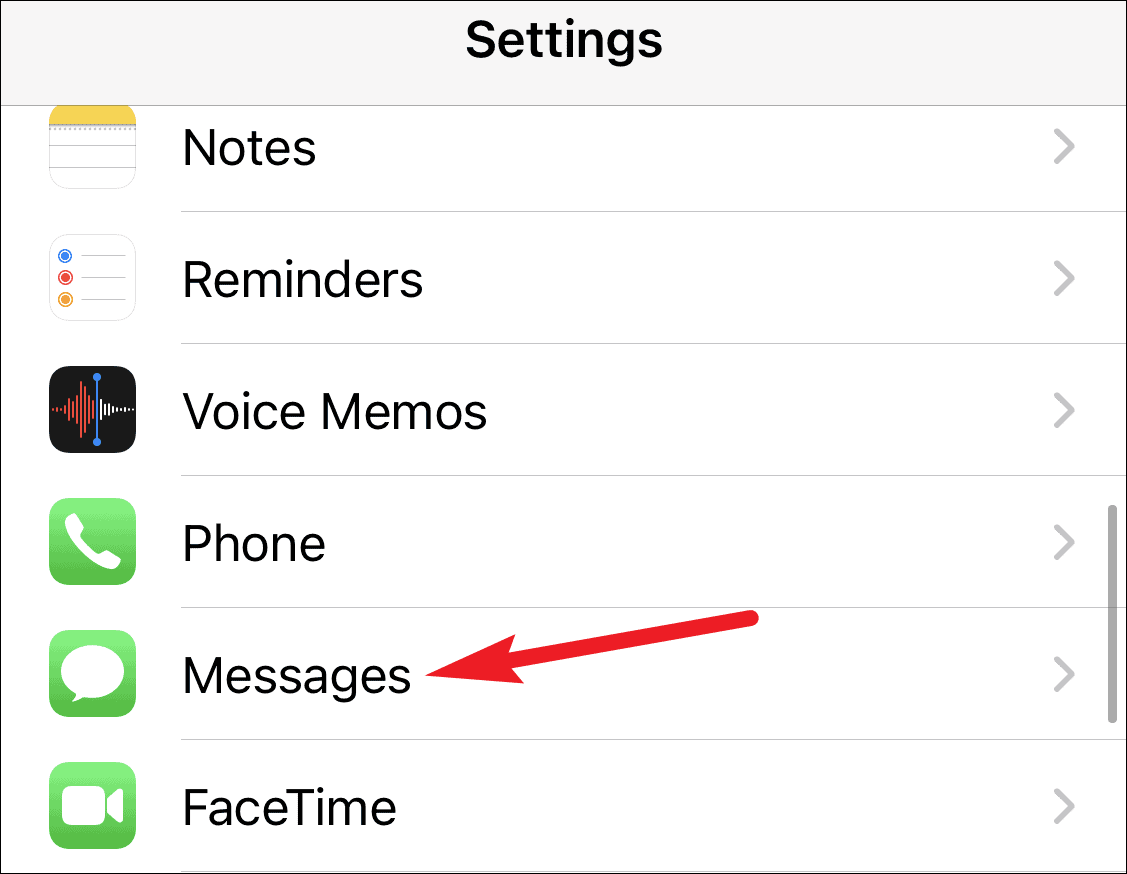The height and width of the screenshot is (874, 1127).
Task: Tap the FaceTime camera icon
Action: pyautogui.click(x=92, y=805)
